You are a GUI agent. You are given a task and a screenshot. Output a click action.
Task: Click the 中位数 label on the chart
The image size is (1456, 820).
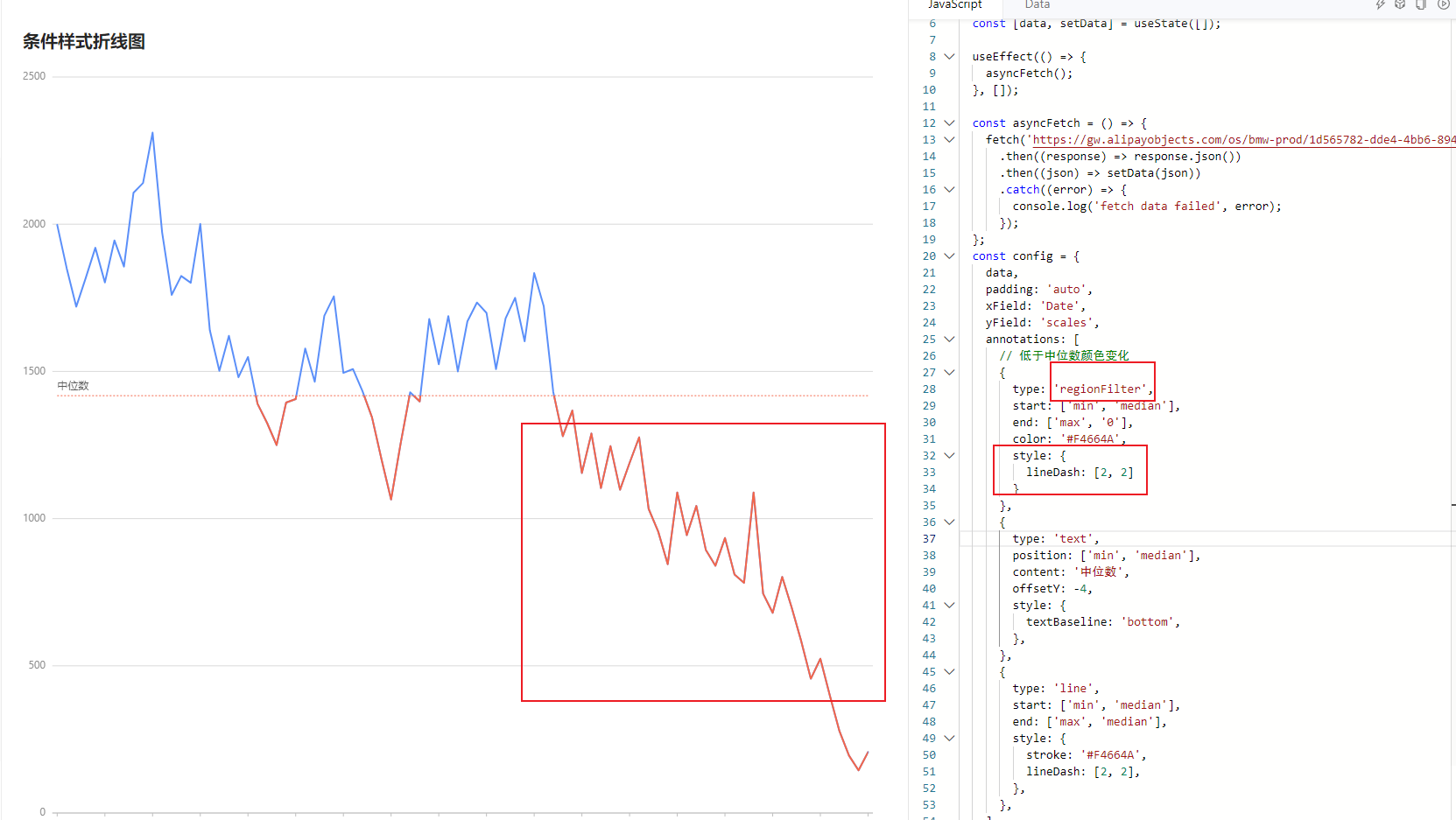click(71, 385)
